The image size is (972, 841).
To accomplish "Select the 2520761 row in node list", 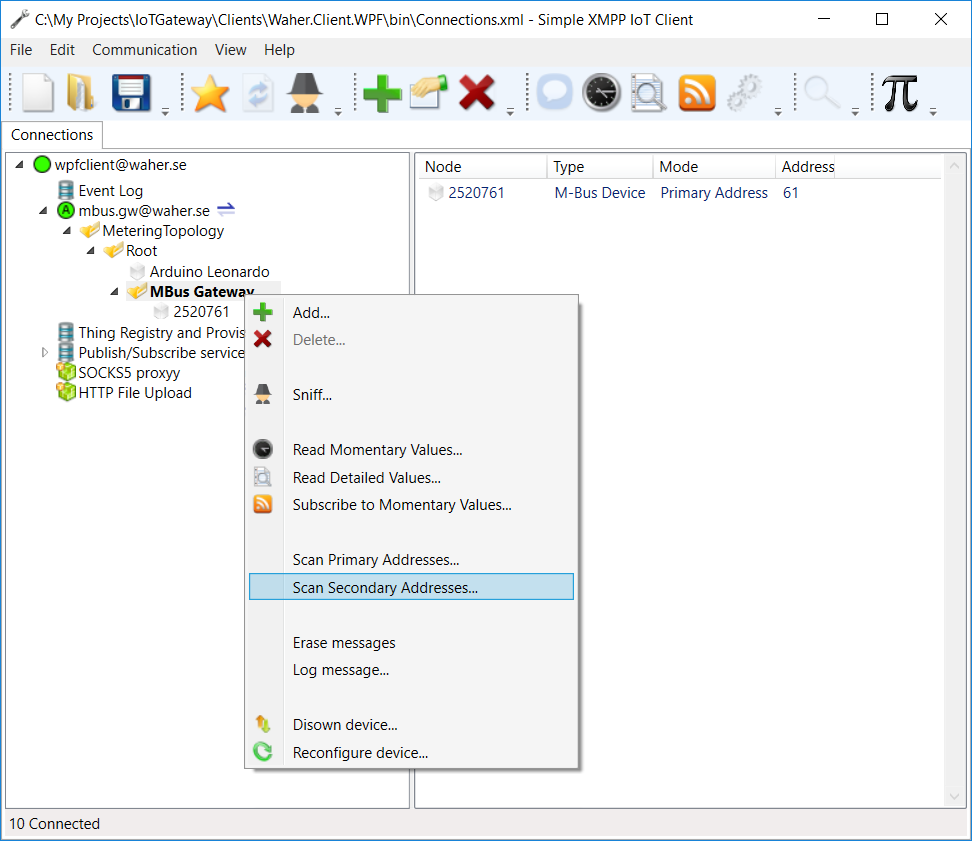I will coord(476,193).
